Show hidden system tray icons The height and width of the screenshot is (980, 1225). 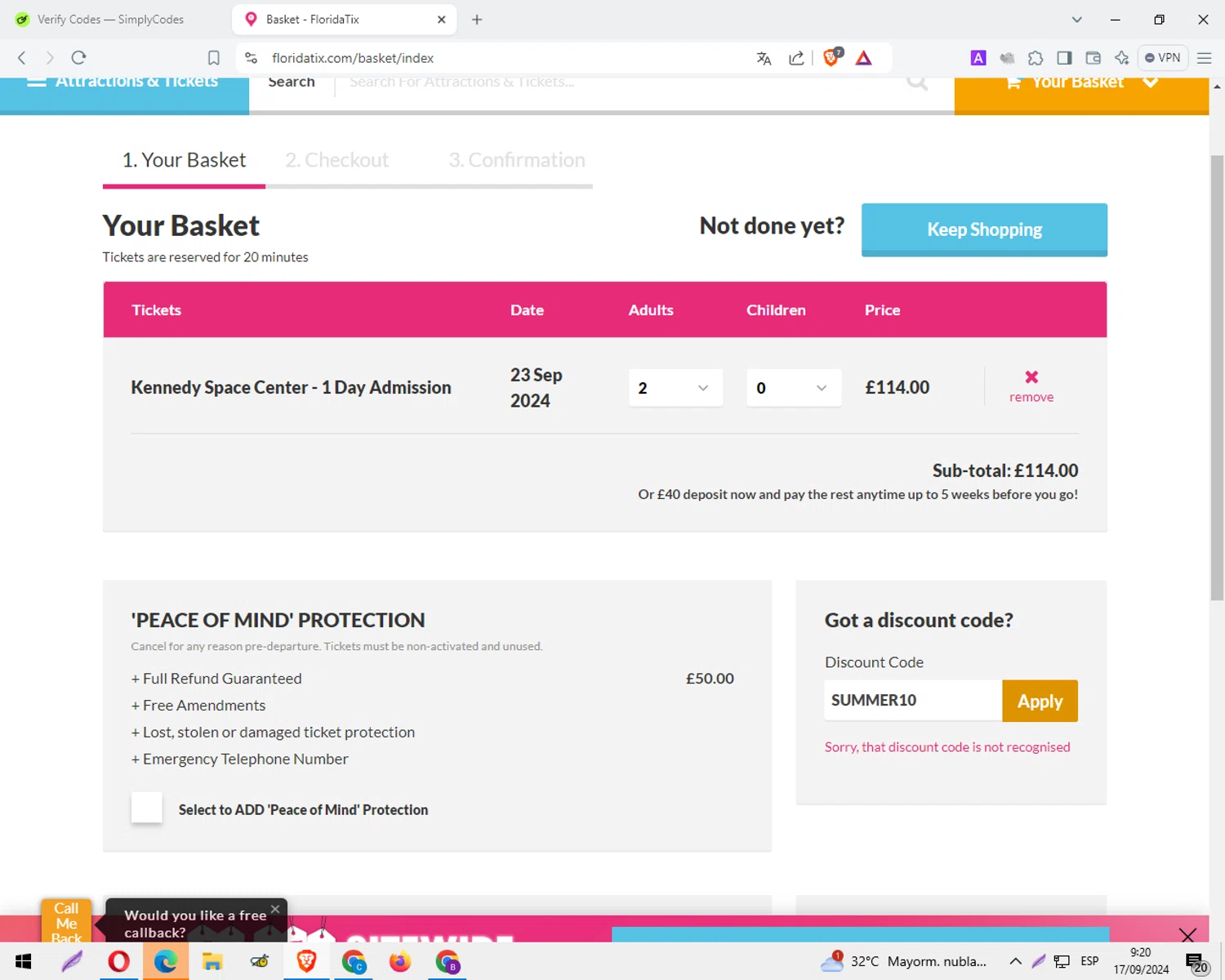tap(1015, 961)
